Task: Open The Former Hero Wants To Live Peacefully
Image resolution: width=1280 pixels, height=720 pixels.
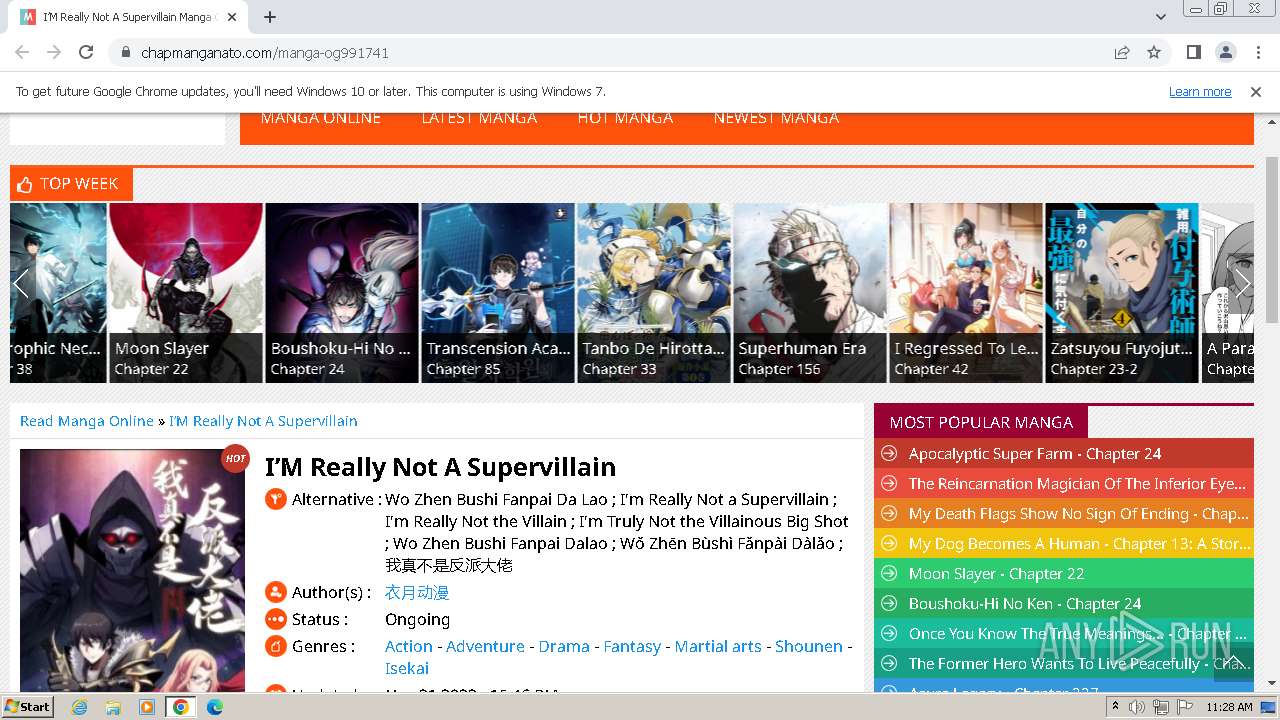Action: click(x=1078, y=664)
